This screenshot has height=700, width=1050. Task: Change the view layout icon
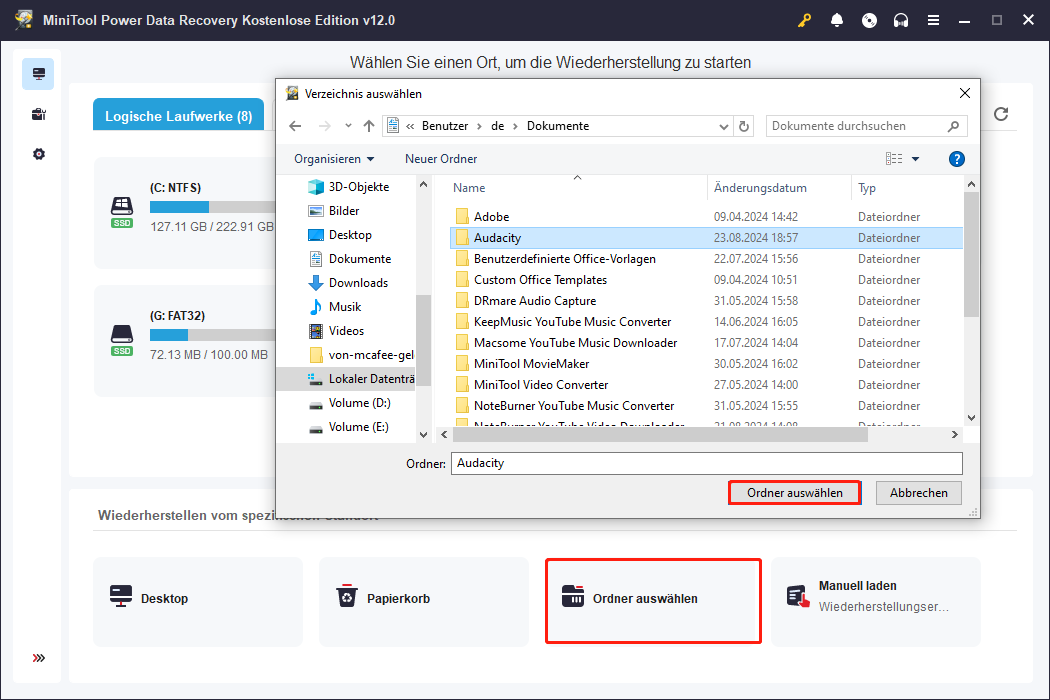[x=894, y=159]
